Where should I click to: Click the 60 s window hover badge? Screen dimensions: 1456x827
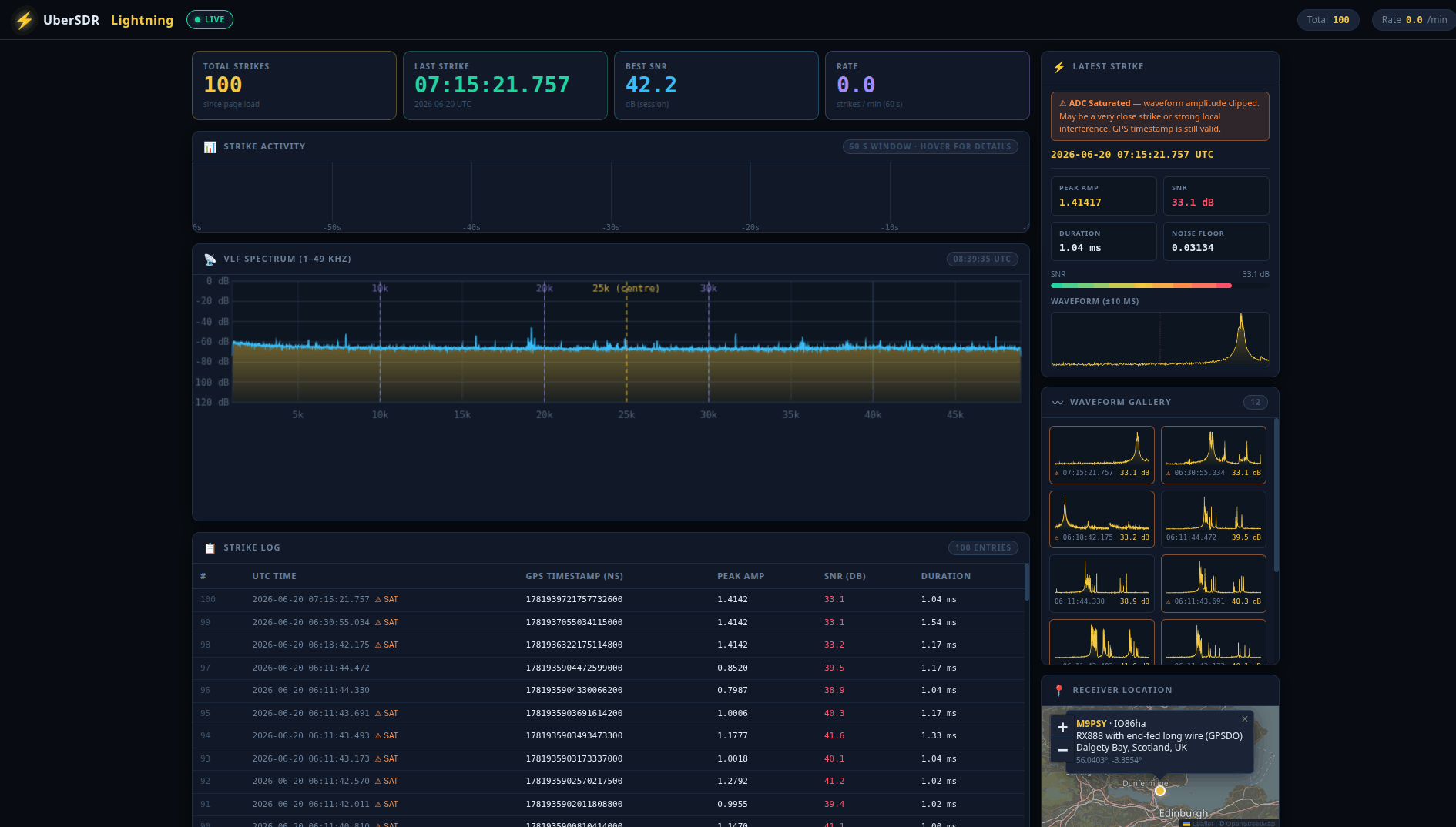click(930, 146)
